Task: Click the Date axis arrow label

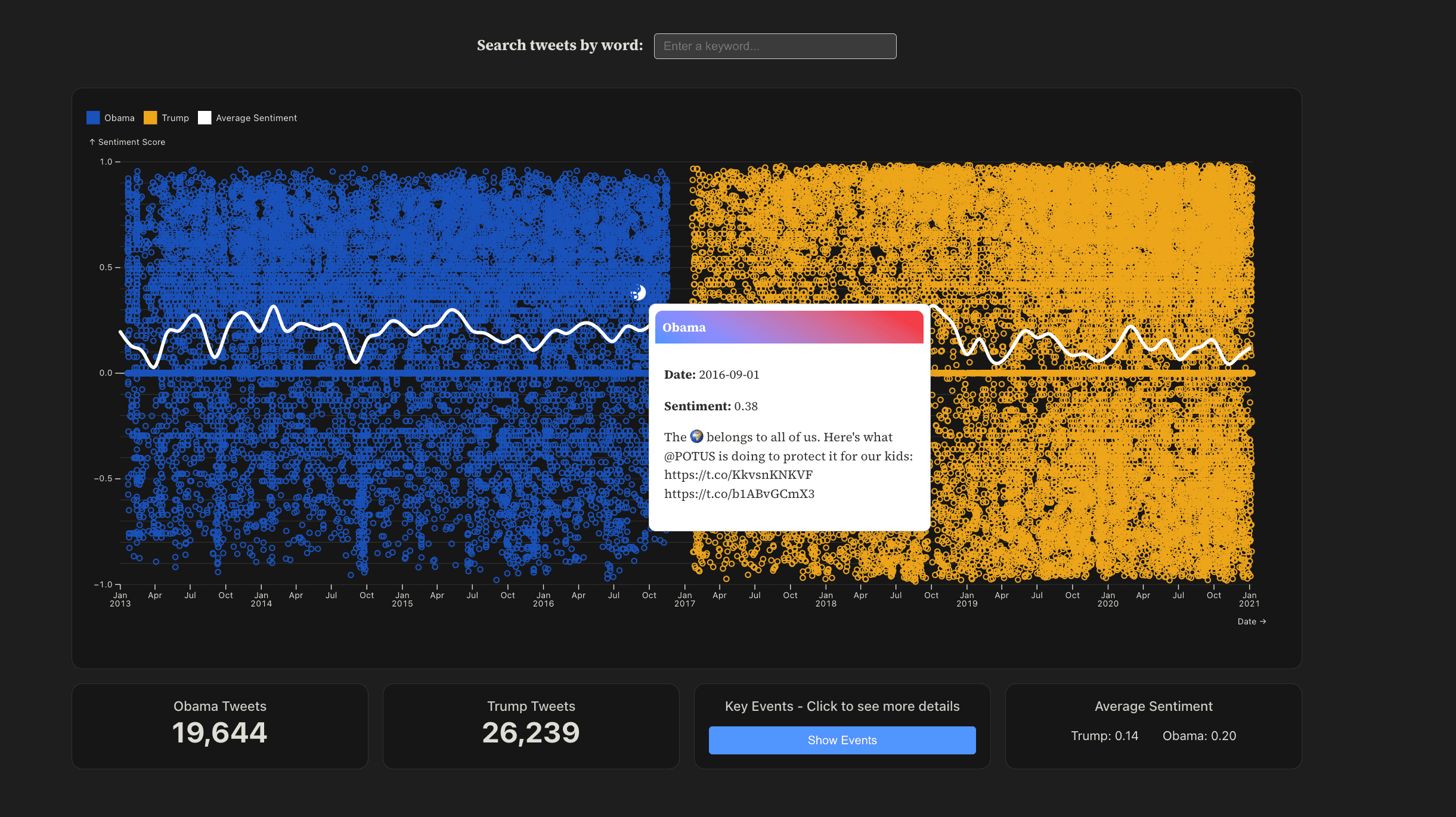Action: tap(1251, 621)
